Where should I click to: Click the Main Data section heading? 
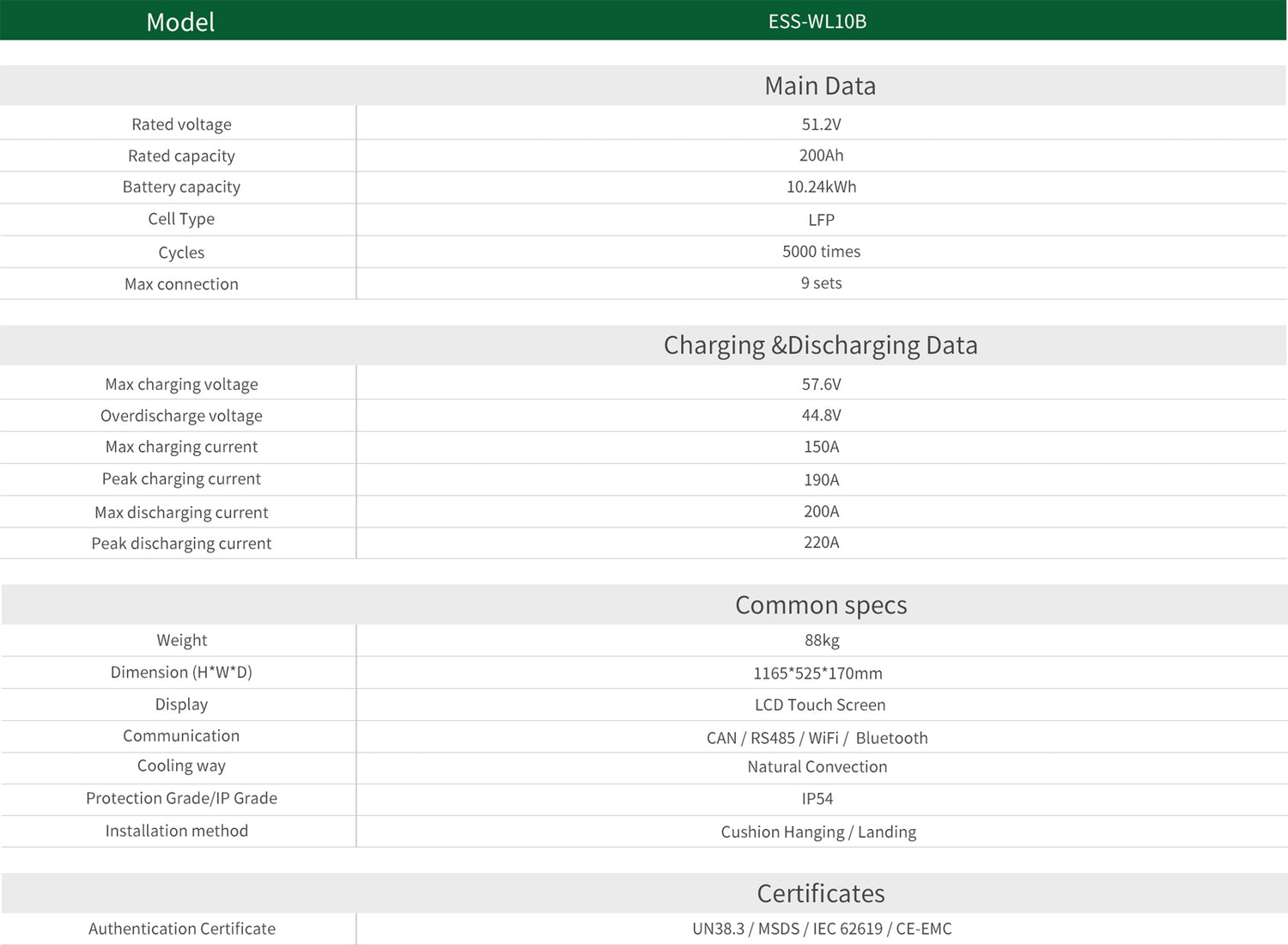(819, 86)
